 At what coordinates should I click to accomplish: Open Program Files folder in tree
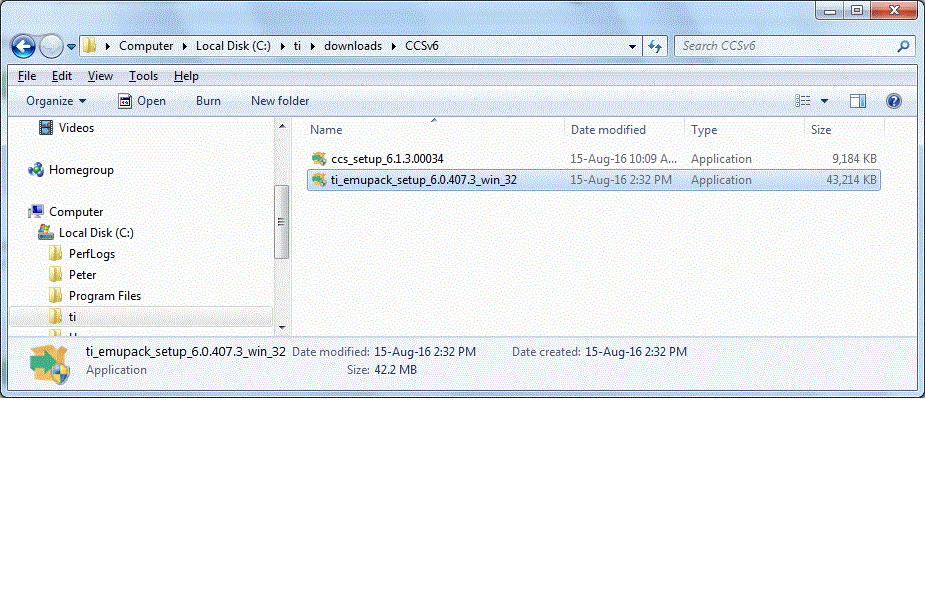pos(104,295)
